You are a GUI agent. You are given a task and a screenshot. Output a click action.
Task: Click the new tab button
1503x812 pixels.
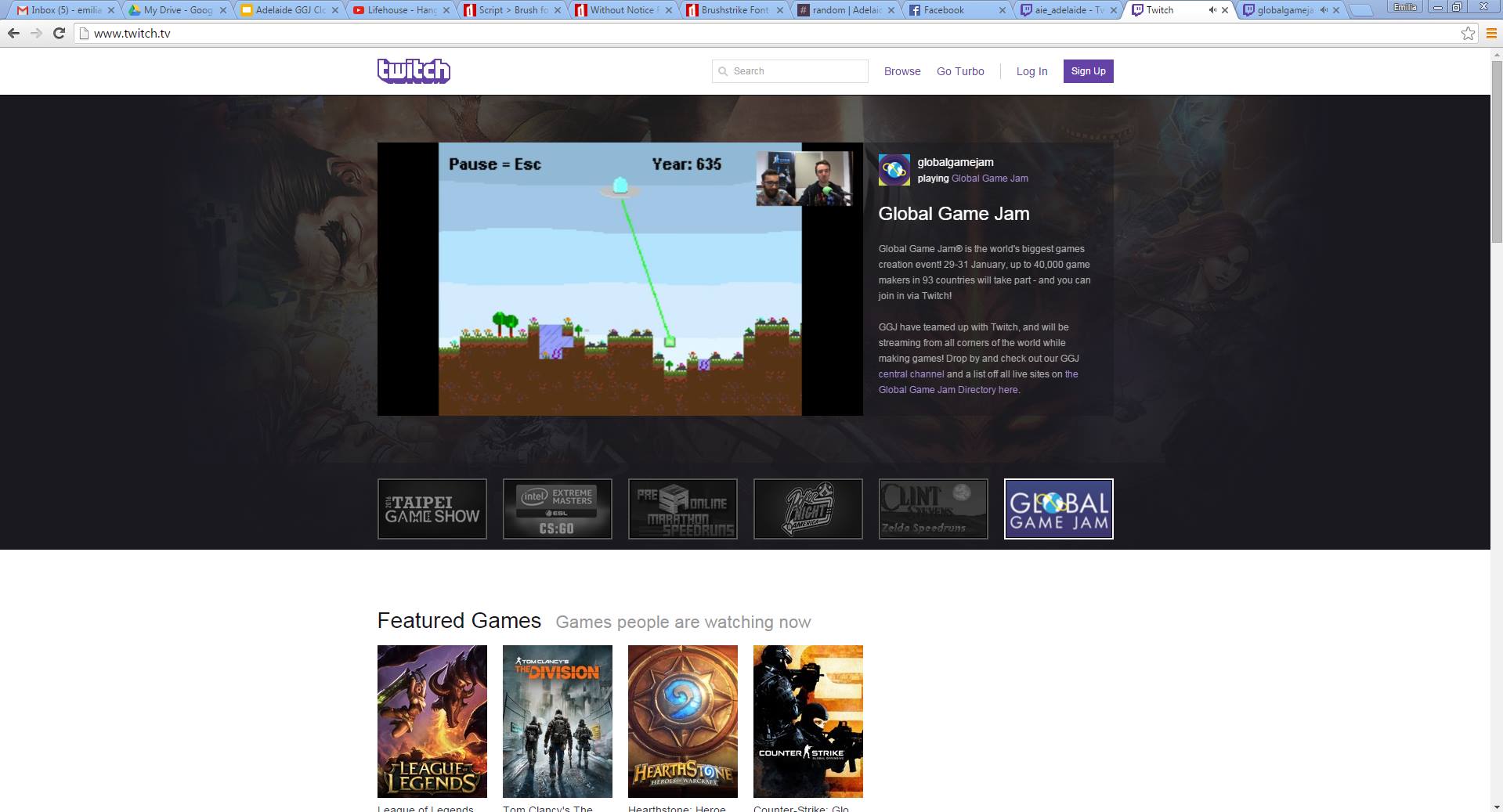pyautogui.click(x=1363, y=11)
